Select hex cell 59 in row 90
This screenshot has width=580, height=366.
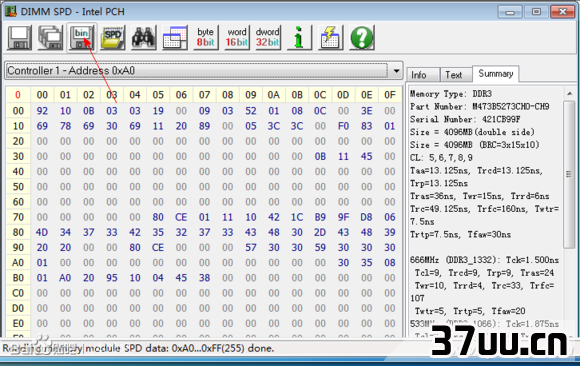click(x=320, y=247)
